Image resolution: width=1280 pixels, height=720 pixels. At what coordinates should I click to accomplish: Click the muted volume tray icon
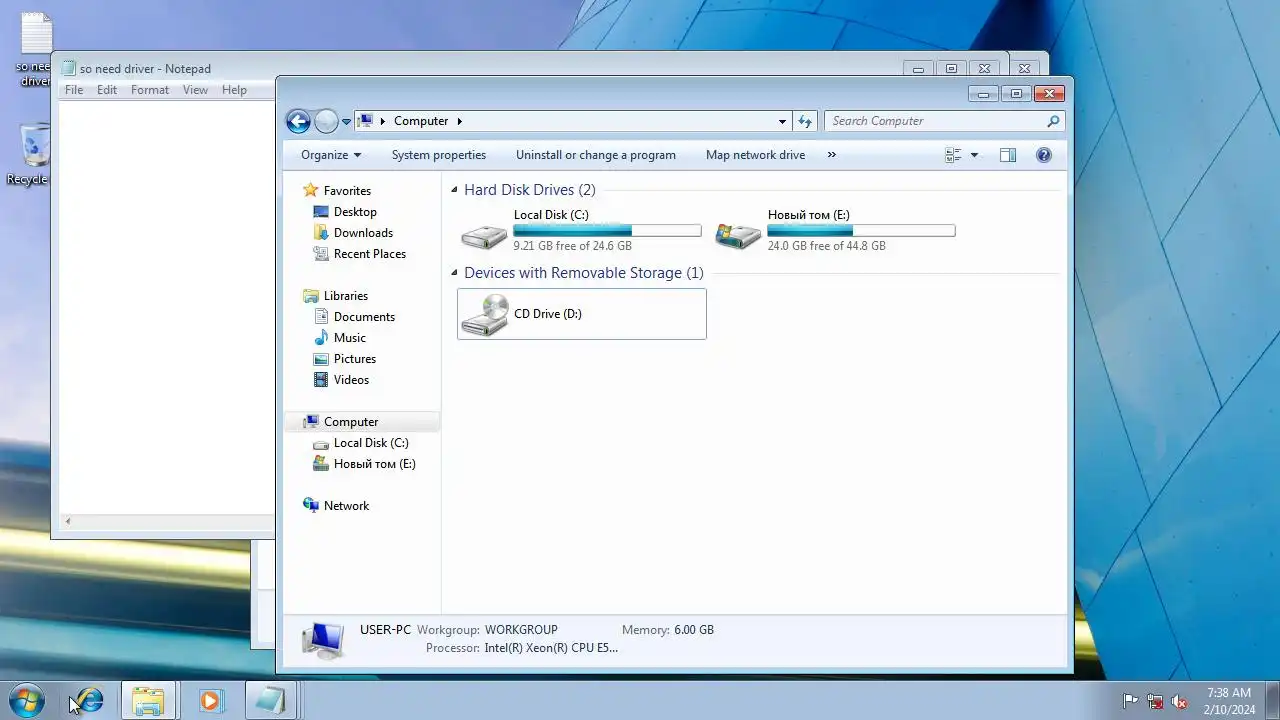click(x=1180, y=701)
